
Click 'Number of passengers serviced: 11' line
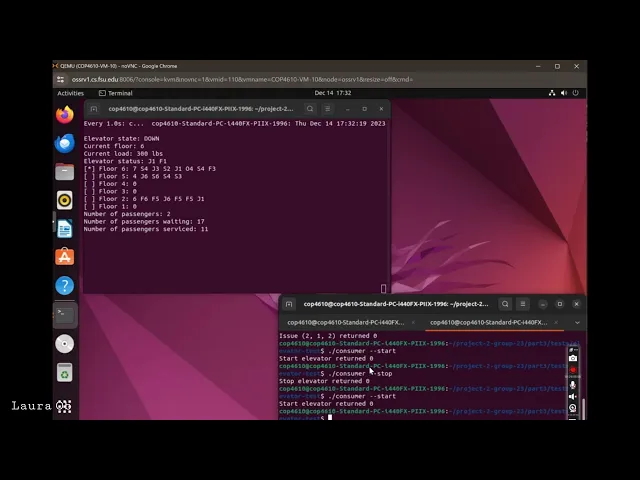(146, 229)
